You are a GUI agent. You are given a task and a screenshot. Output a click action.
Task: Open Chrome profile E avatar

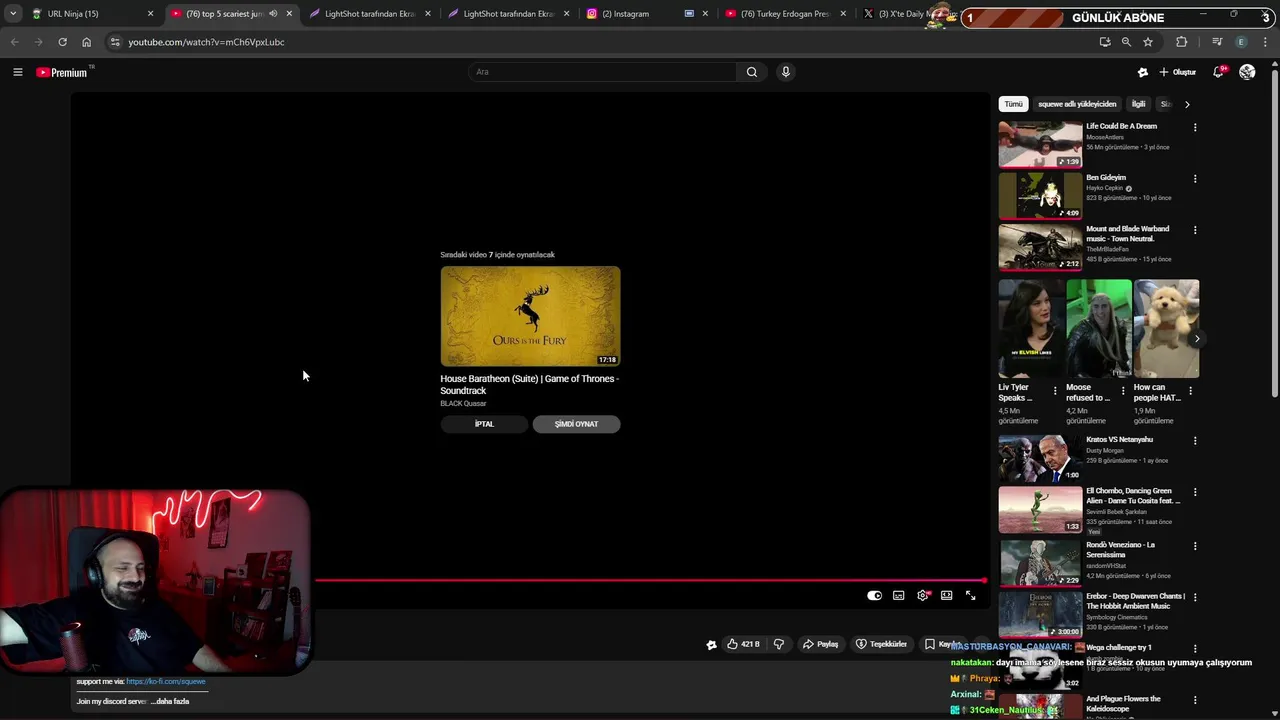[1241, 42]
